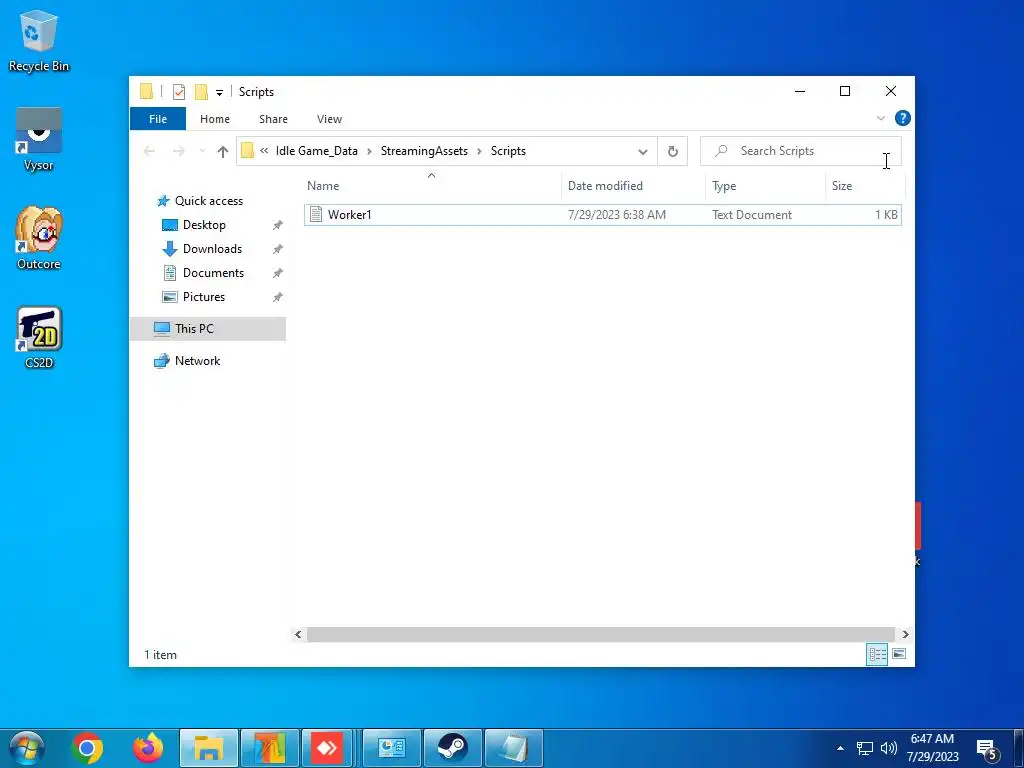Unpin Documents using its pin icon
1024x768 pixels.
click(x=278, y=273)
